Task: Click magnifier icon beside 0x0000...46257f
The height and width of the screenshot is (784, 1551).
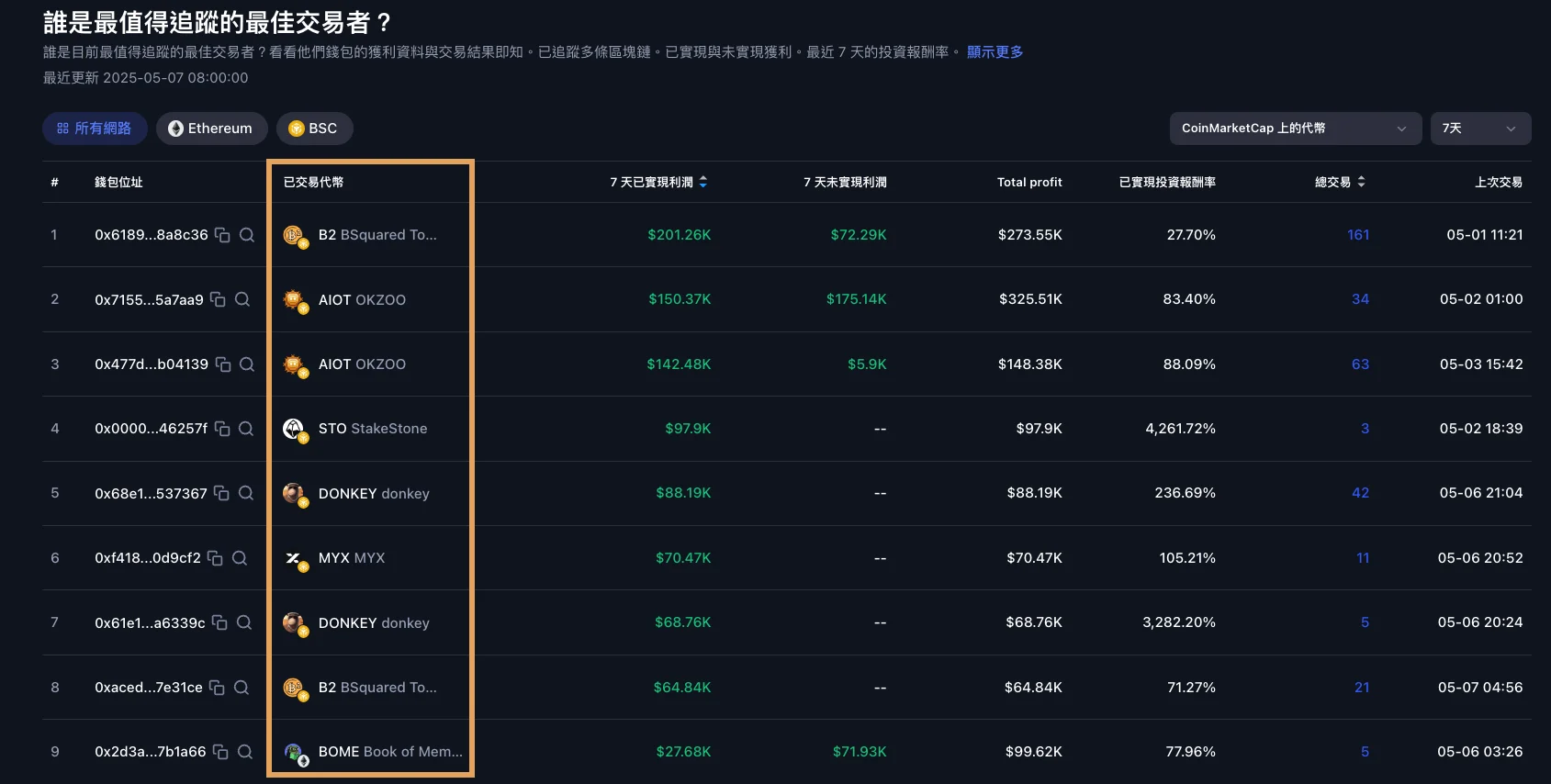Action: pos(246,429)
